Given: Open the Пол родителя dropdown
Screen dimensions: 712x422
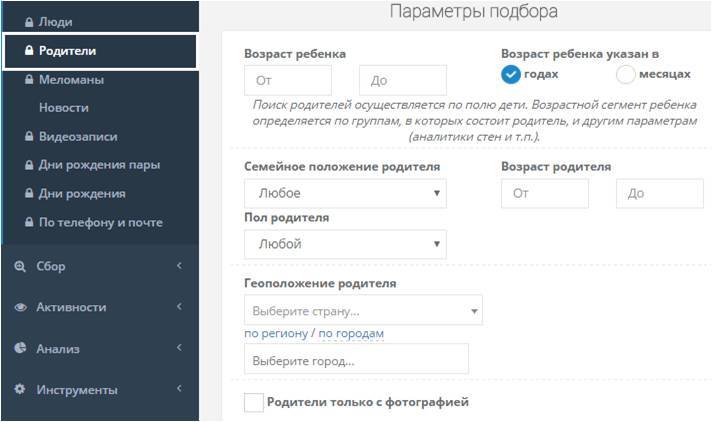Looking at the screenshot, I should point(345,244).
